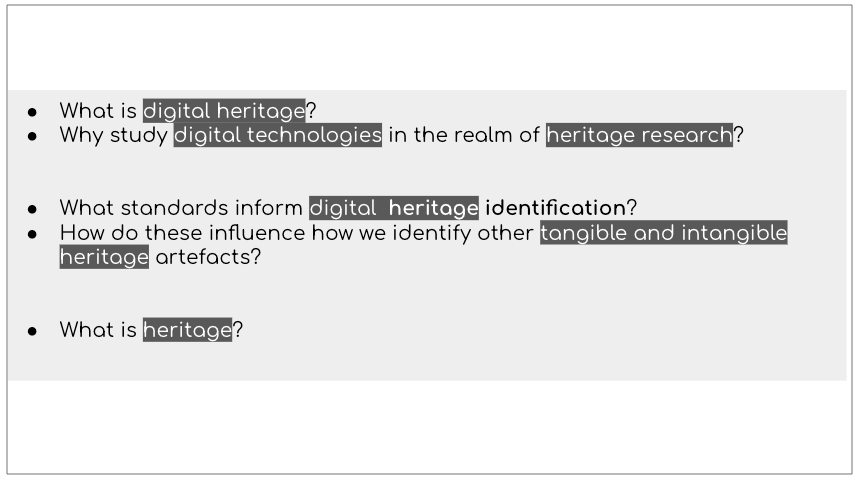Click highlighted "heritage" before the word "artefacts"
The height and width of the screenshot is (480, 856).
click(x=104, y=257)
